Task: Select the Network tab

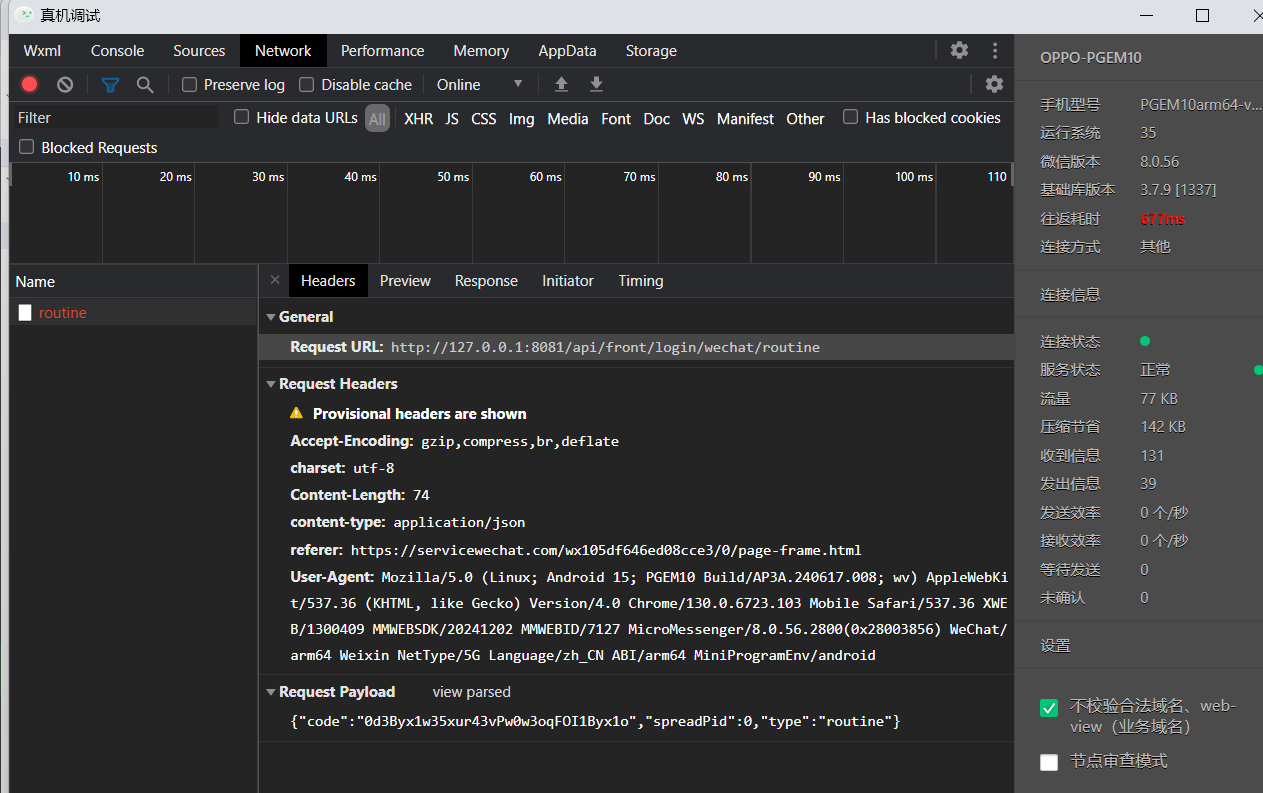Action: (283, 51)
